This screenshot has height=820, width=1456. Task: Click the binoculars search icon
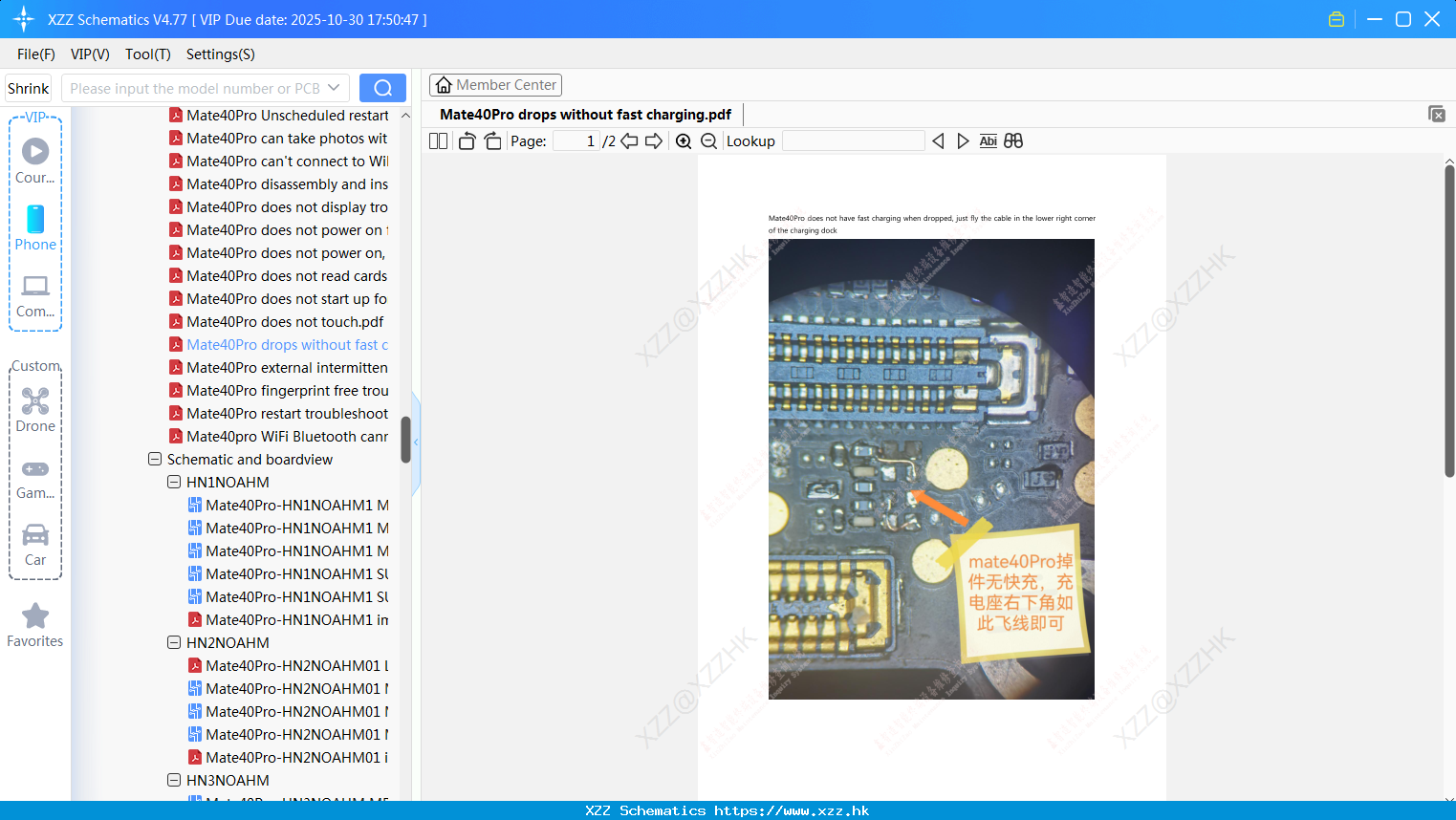[1013, 140]
